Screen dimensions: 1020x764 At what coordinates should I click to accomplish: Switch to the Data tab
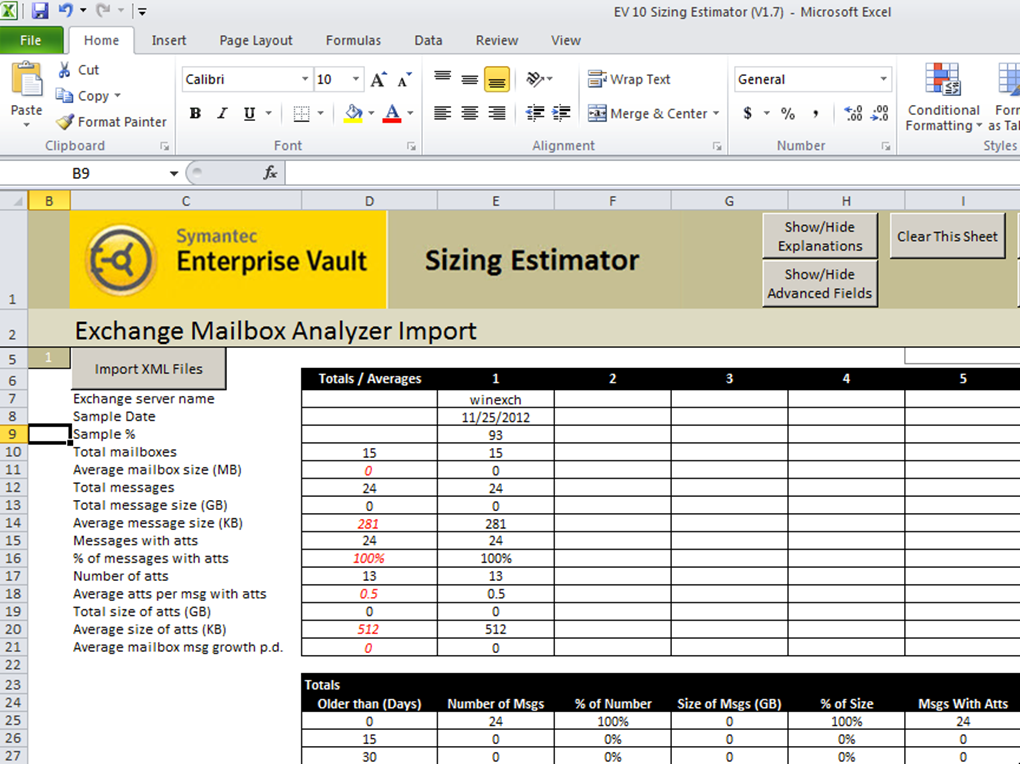[428, 40]
